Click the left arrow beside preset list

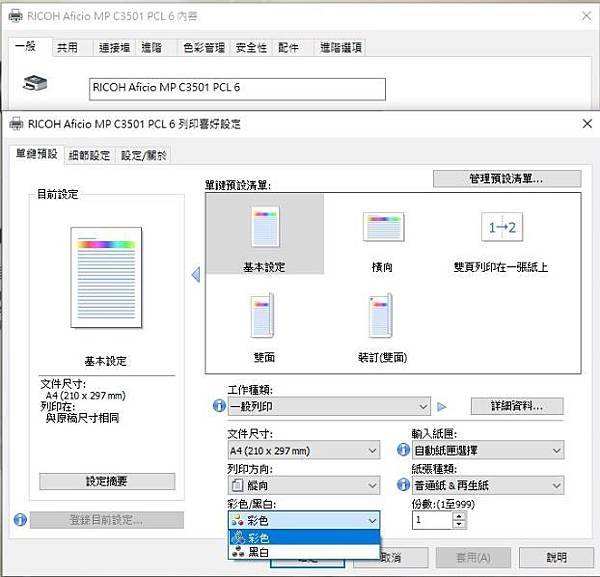196,274
